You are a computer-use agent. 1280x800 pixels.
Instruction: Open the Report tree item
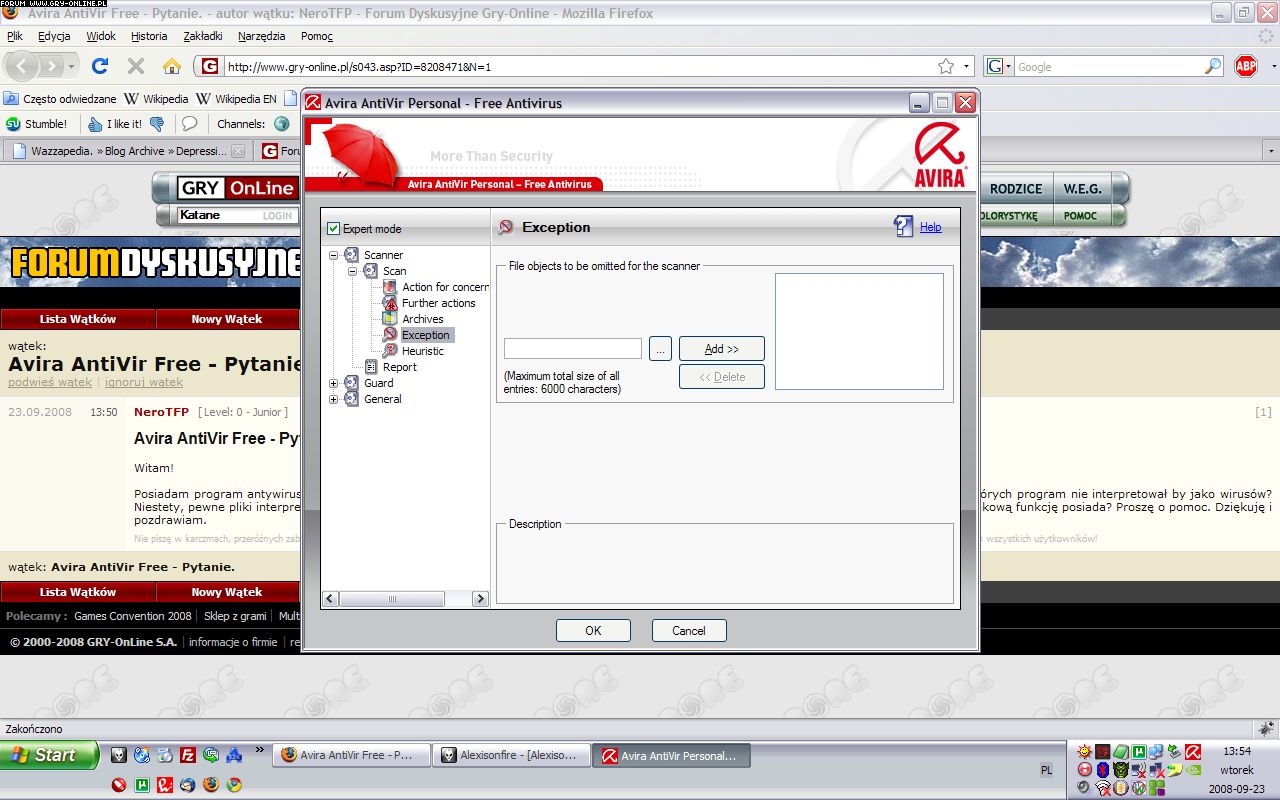[x=400, y=367]
